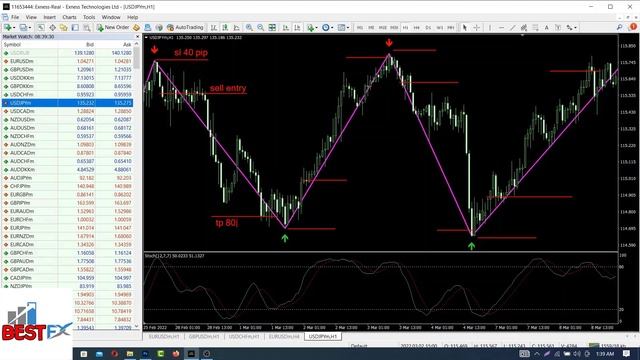Switch to the USDCHFm,H1 chart tab

tap(244, 337)
